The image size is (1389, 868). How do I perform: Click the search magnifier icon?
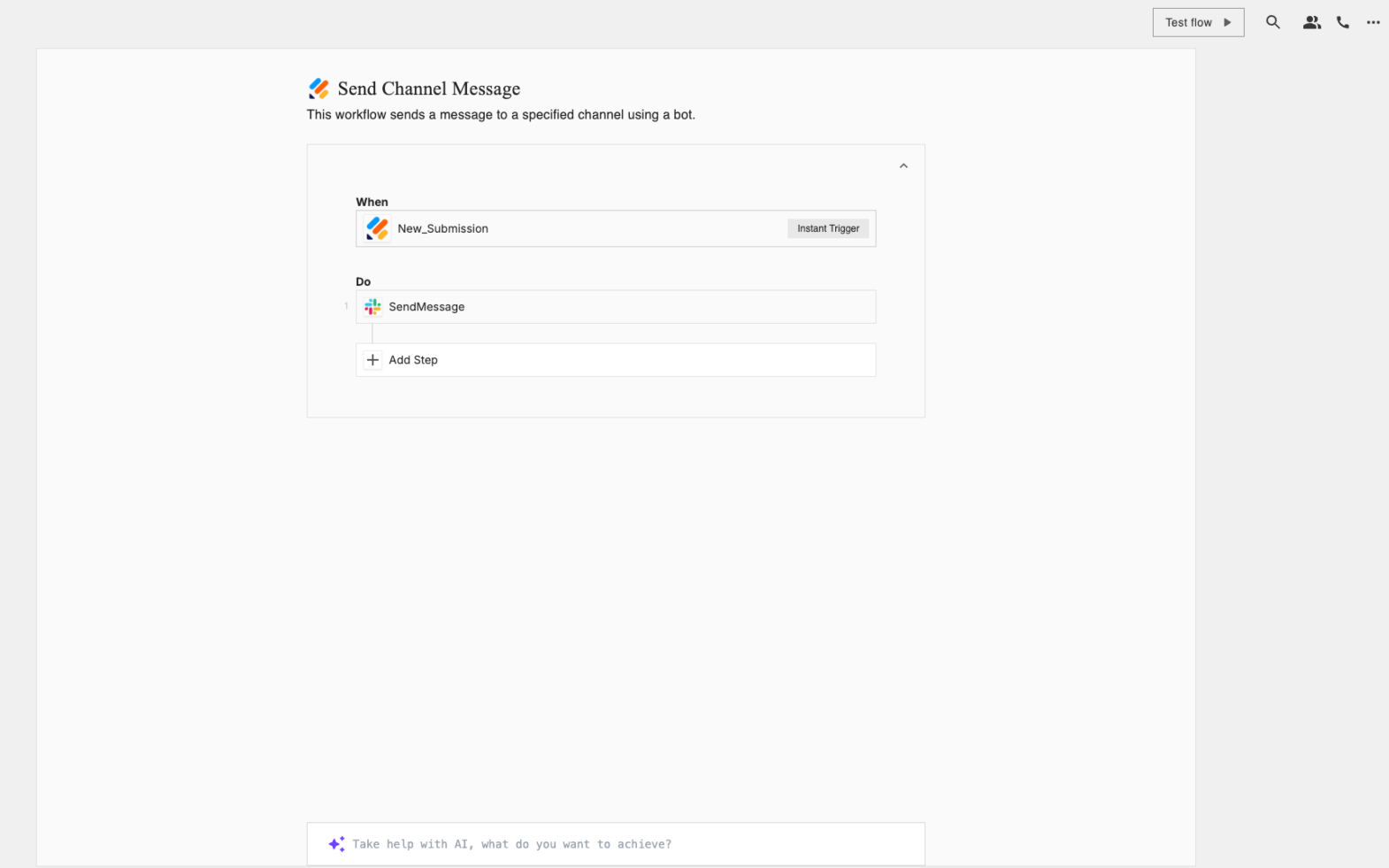pos(1272,22)
